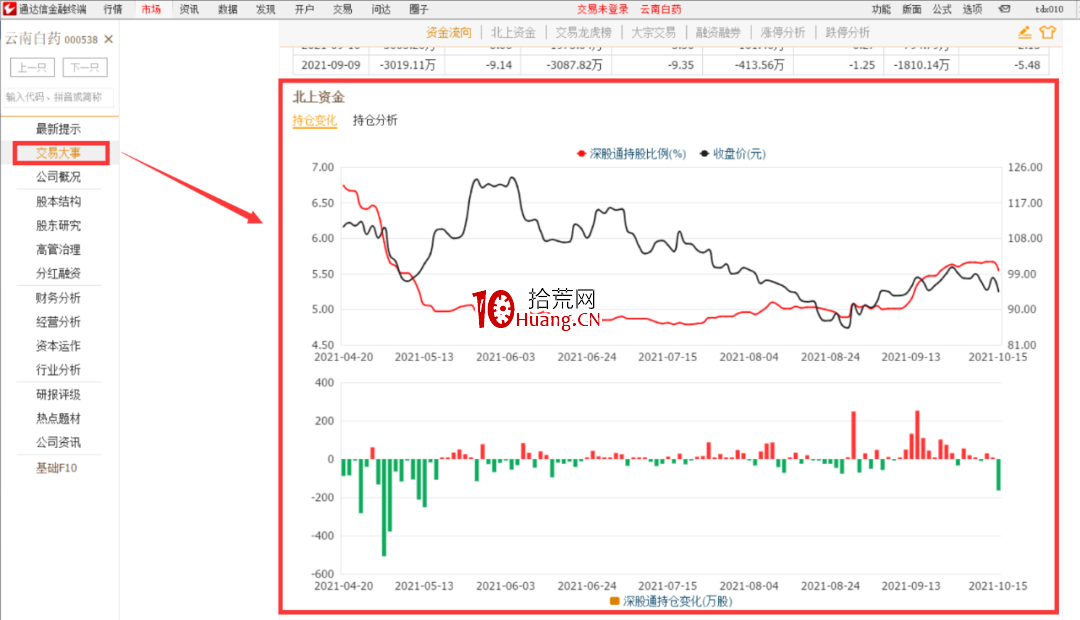Close the 云南白药 000538 stock tab

tap(108, 39)
